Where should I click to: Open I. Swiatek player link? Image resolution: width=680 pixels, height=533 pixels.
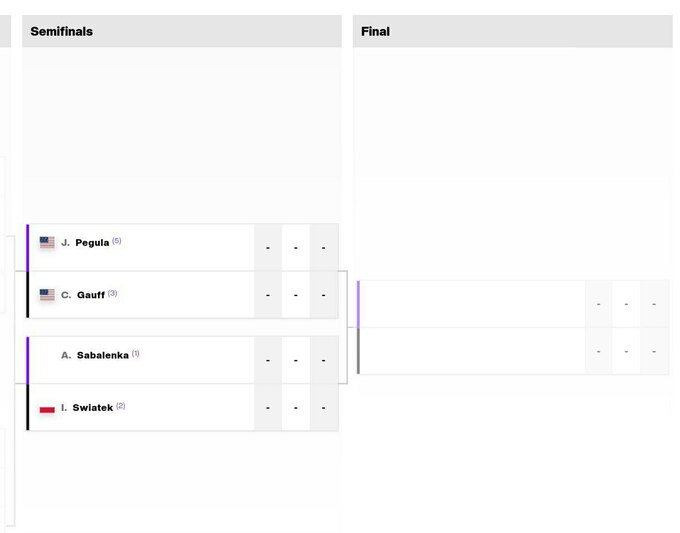point(87,408)
